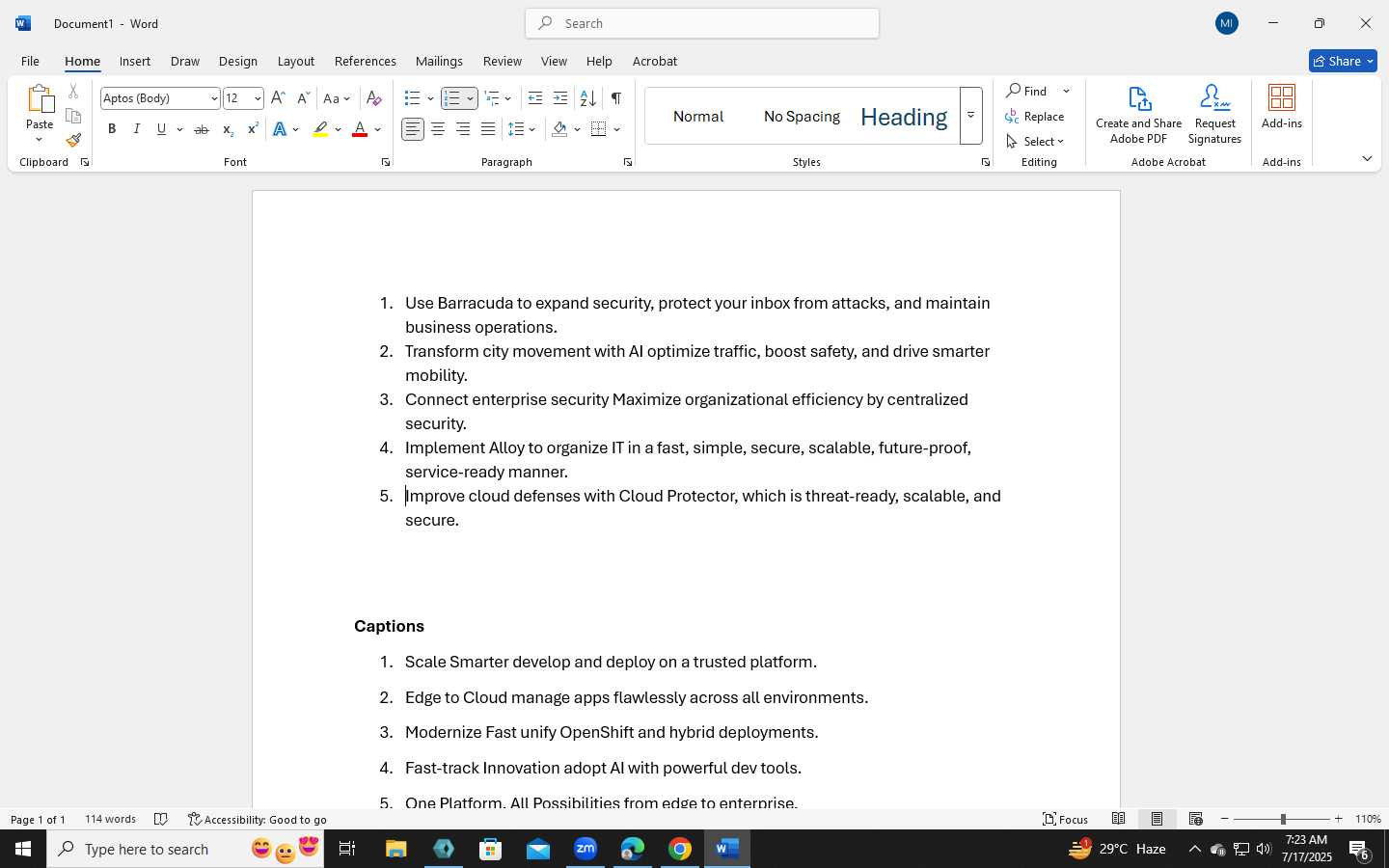Align paragraph to the right

(463, 129)
